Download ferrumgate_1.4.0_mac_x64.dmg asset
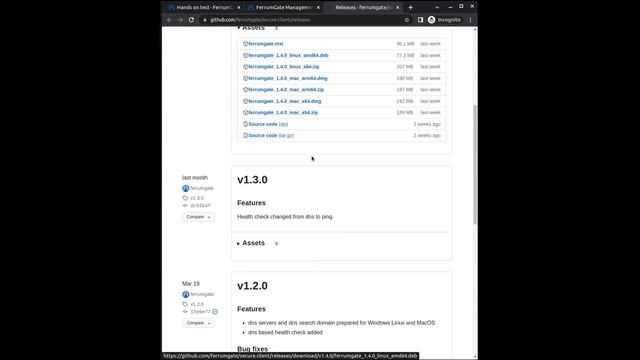Screen dimensions: 640x360 pos(284,101)
